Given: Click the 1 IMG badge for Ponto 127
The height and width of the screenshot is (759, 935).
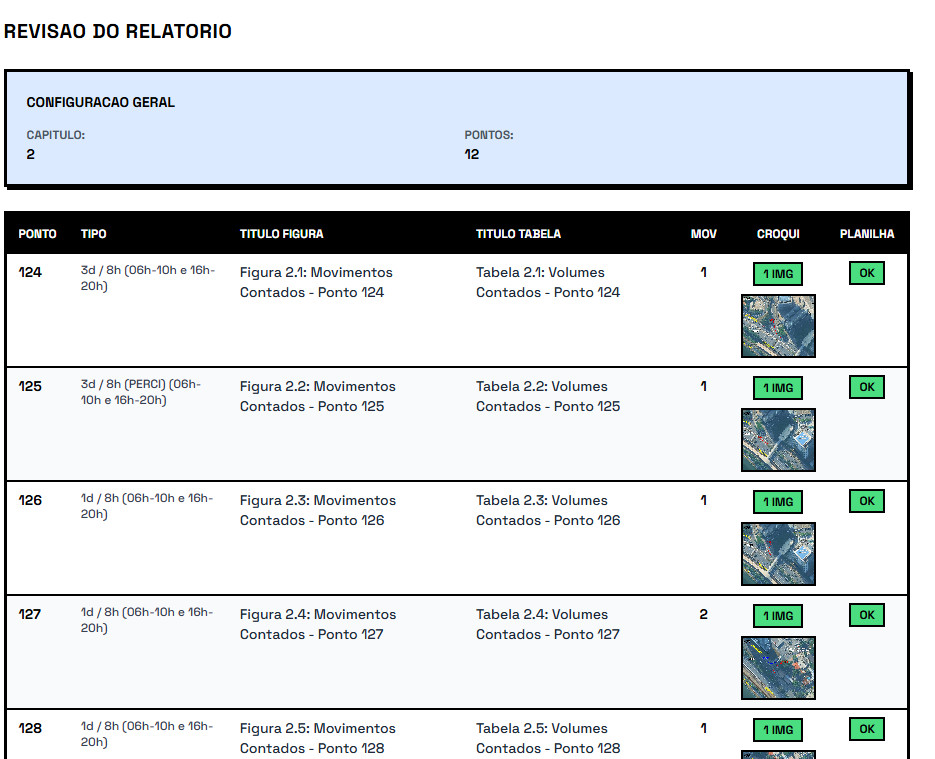Looking at the screenshot, I should point(778,615).
